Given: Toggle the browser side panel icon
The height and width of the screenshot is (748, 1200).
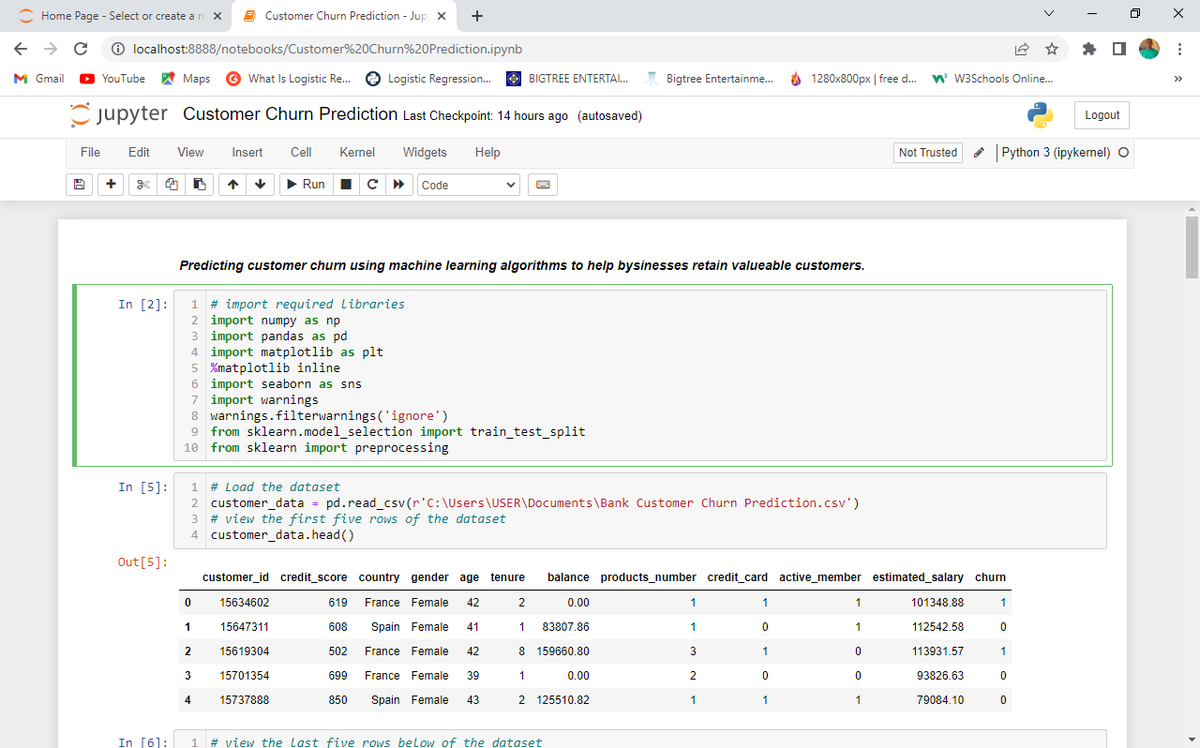Looking at the screenshot, I should coord(1117,49).
